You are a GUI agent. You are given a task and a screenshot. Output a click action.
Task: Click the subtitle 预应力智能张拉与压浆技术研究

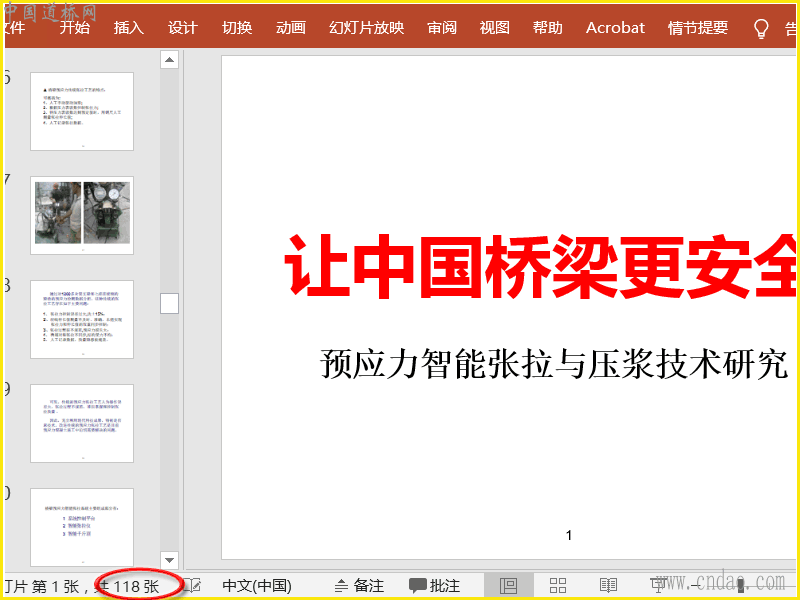click(x=554, y=364)
